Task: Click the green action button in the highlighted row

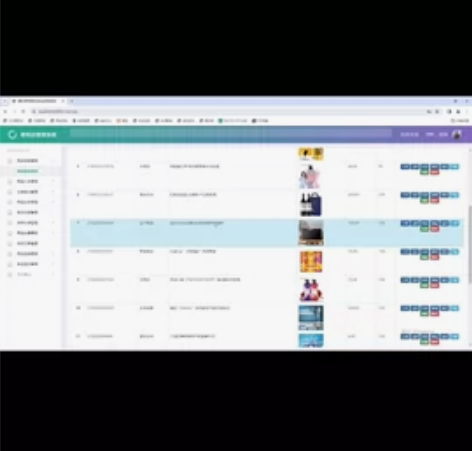Action: point(424,229)
